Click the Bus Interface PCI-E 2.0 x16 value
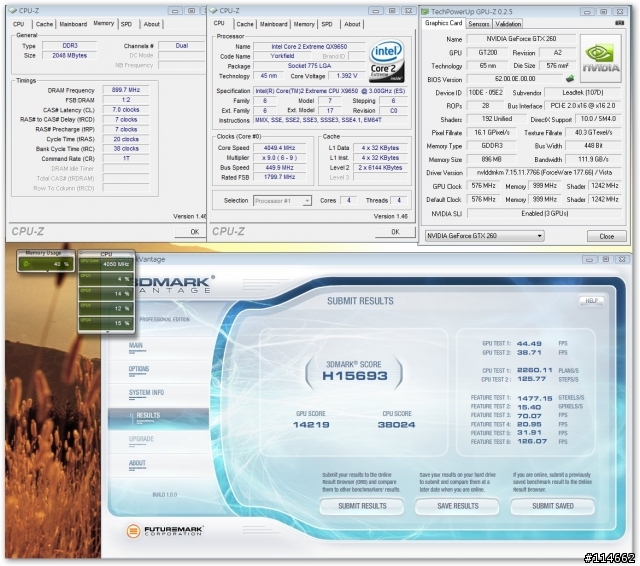640x566 pixels. (x=583, y=106)
